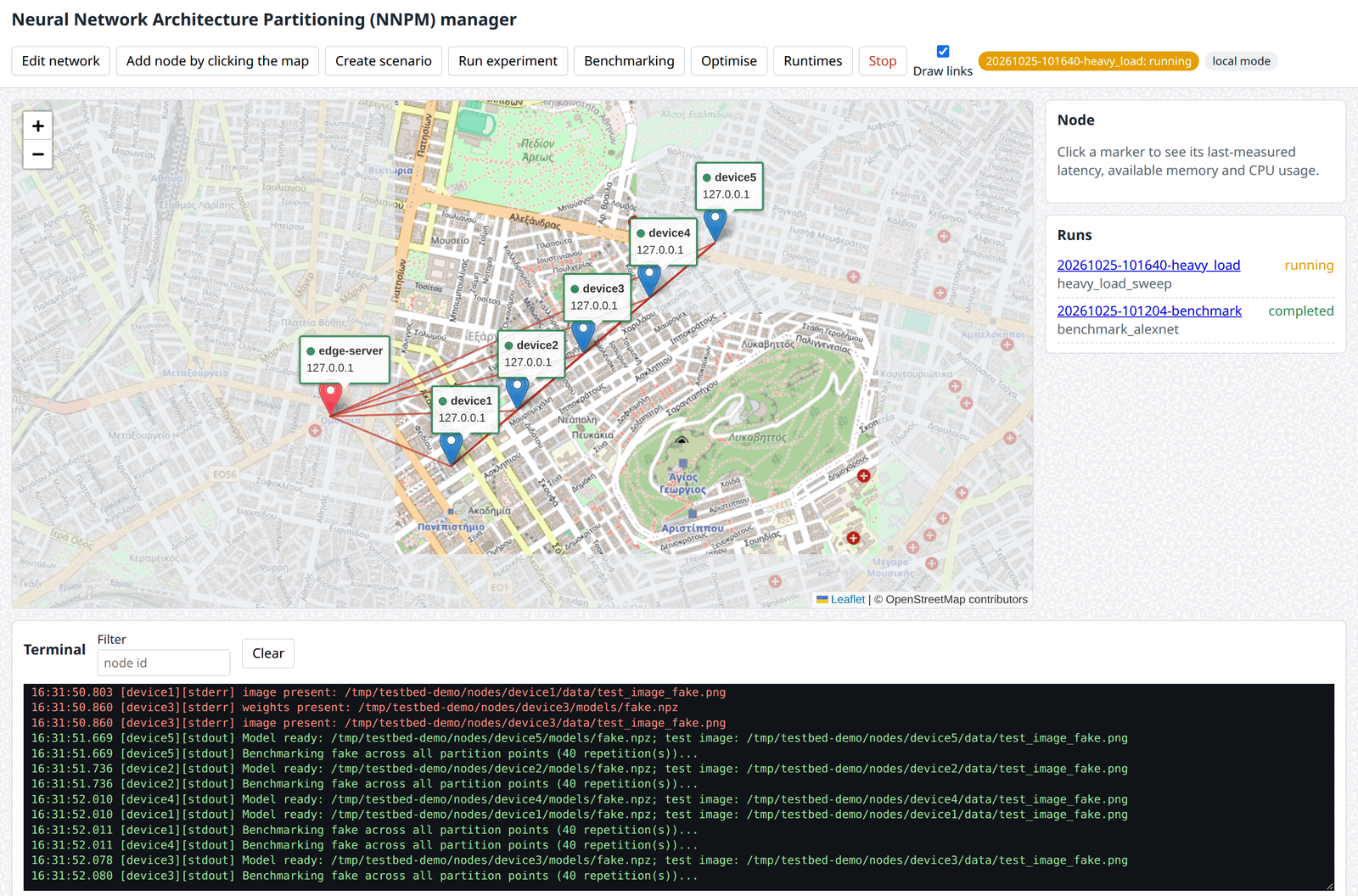Open run 20261025-101204-benchmark
The width and height of the screenshot is (1358, 896).
[1149, 311]
